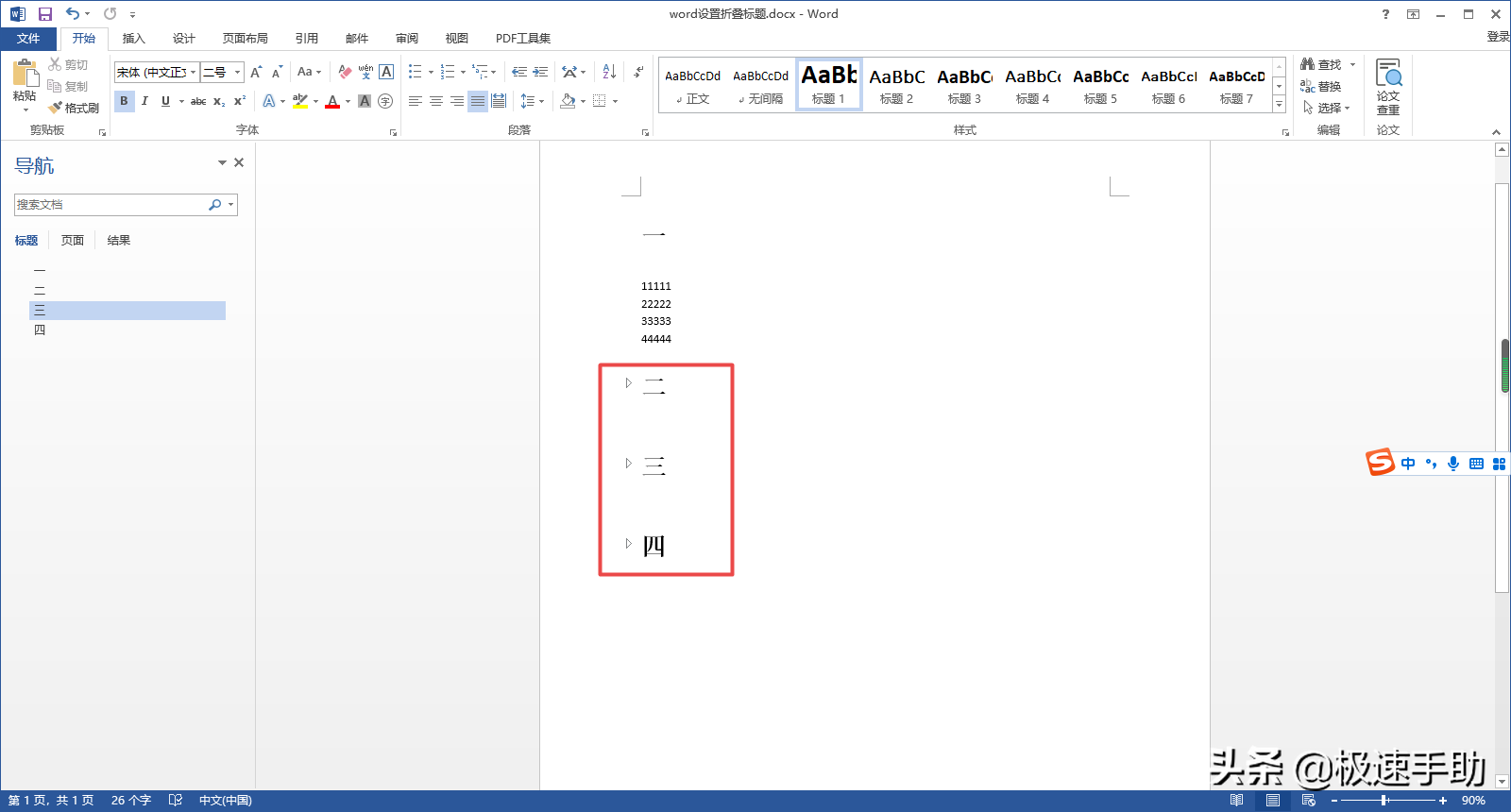Click the Undo arrow icon
Screen dimensions: 1511x812
pos(72,14)
